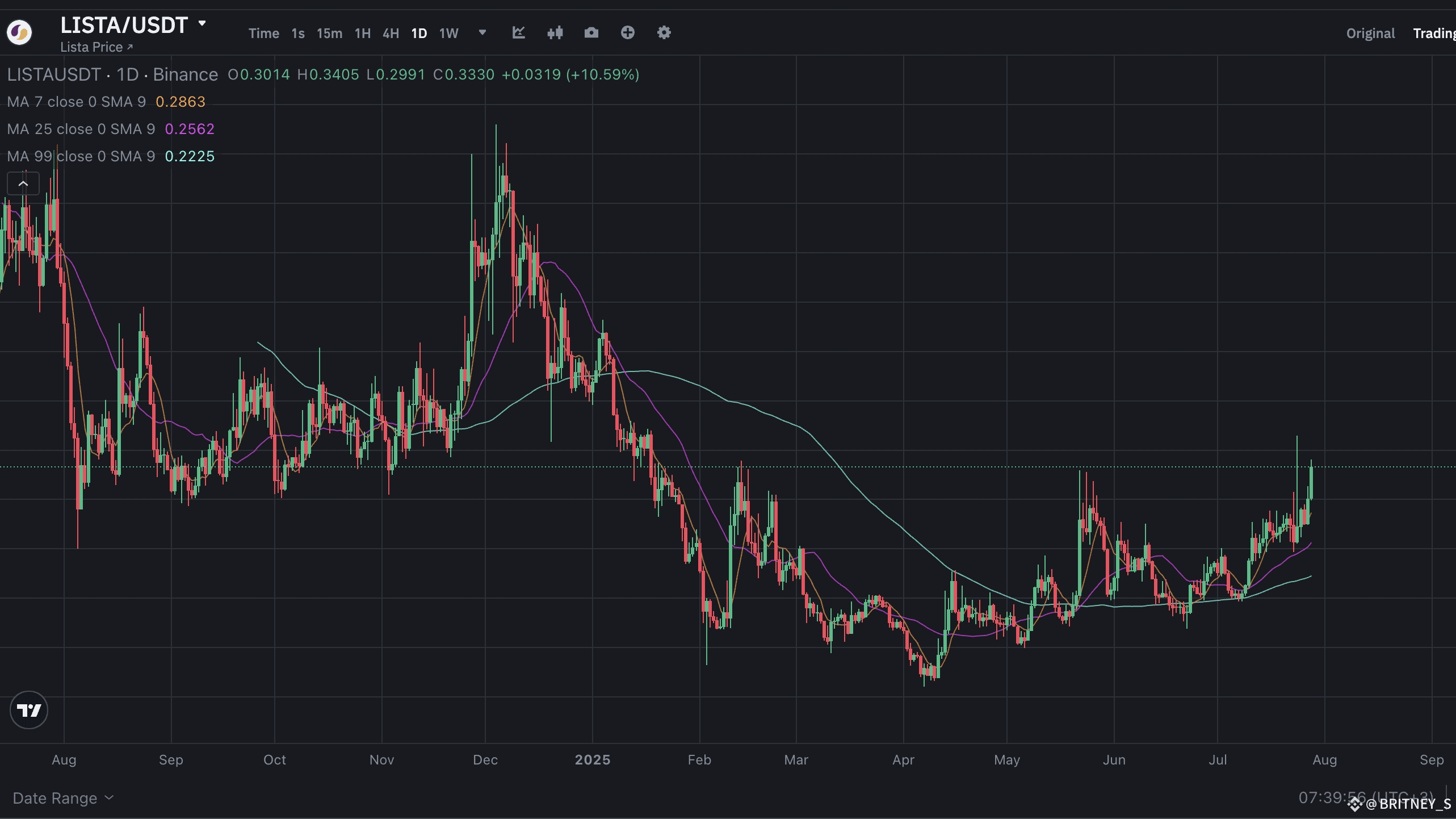Click the MA 7 indicator legend
The image size is (1456, 819).
(x=76, y=102)
